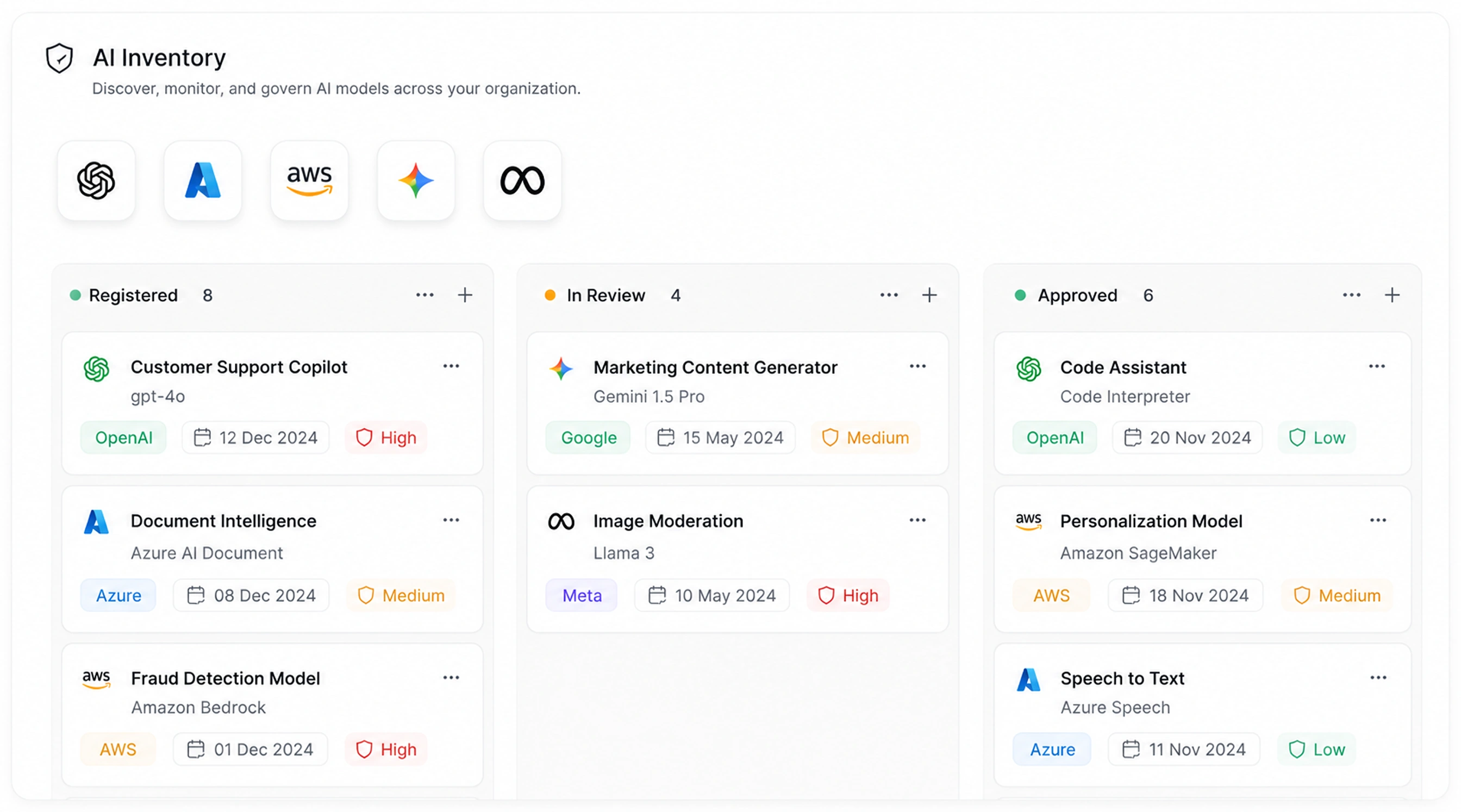Open Speech to Text card menu
This screenshot has width=1461, height=812.
[x=1378, y=678]
